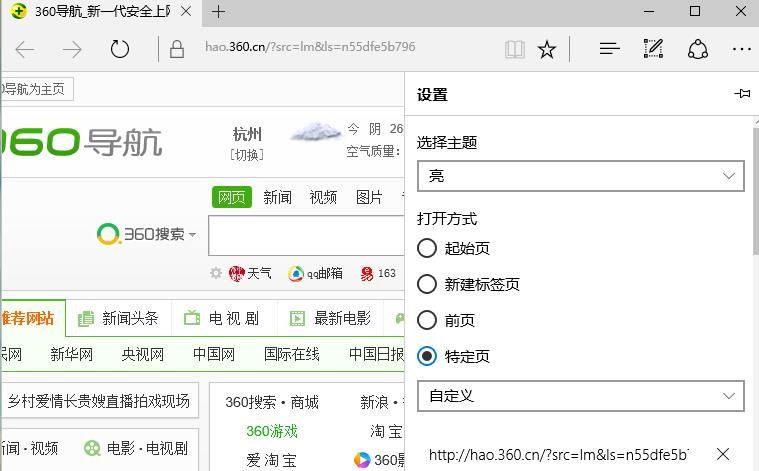The width and height of the screenshot is (759, 471).
Task: Open the qq邮箱 shortcut
Action: pyautogui.click(x=315, y=273)
